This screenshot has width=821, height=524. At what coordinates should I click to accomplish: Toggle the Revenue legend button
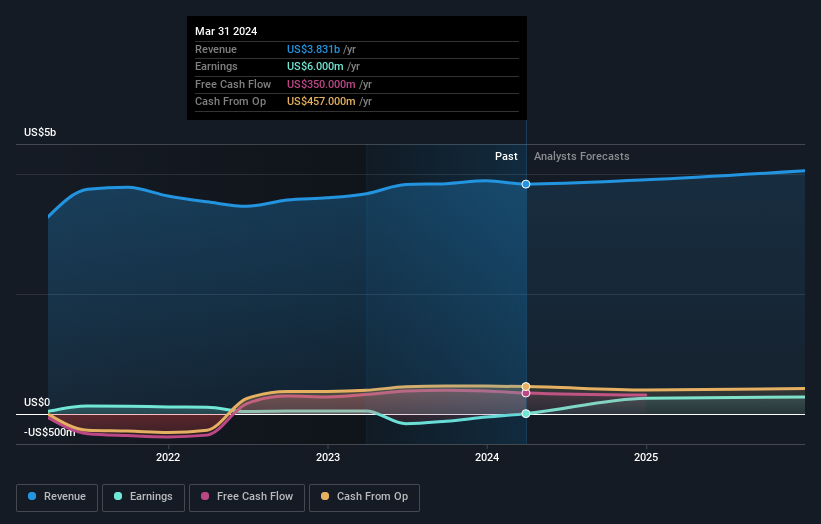[x=57, y=497]
